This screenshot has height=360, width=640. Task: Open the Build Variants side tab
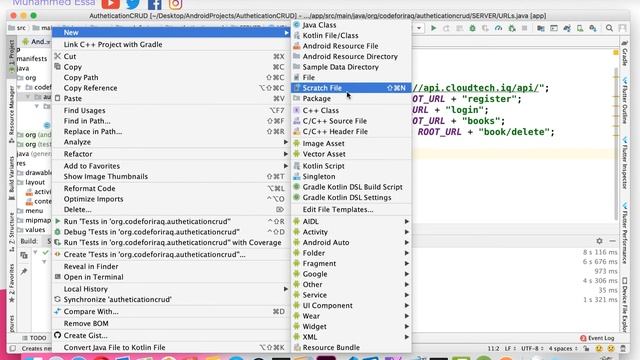[x=11, y=179]
